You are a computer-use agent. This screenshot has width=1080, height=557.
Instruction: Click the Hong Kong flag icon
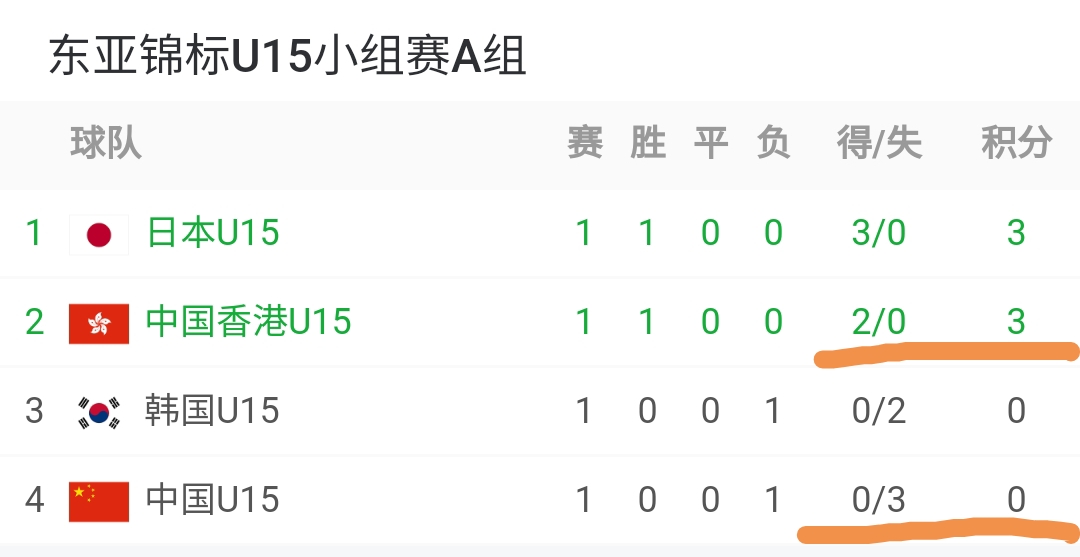click(x=99, y=322)
